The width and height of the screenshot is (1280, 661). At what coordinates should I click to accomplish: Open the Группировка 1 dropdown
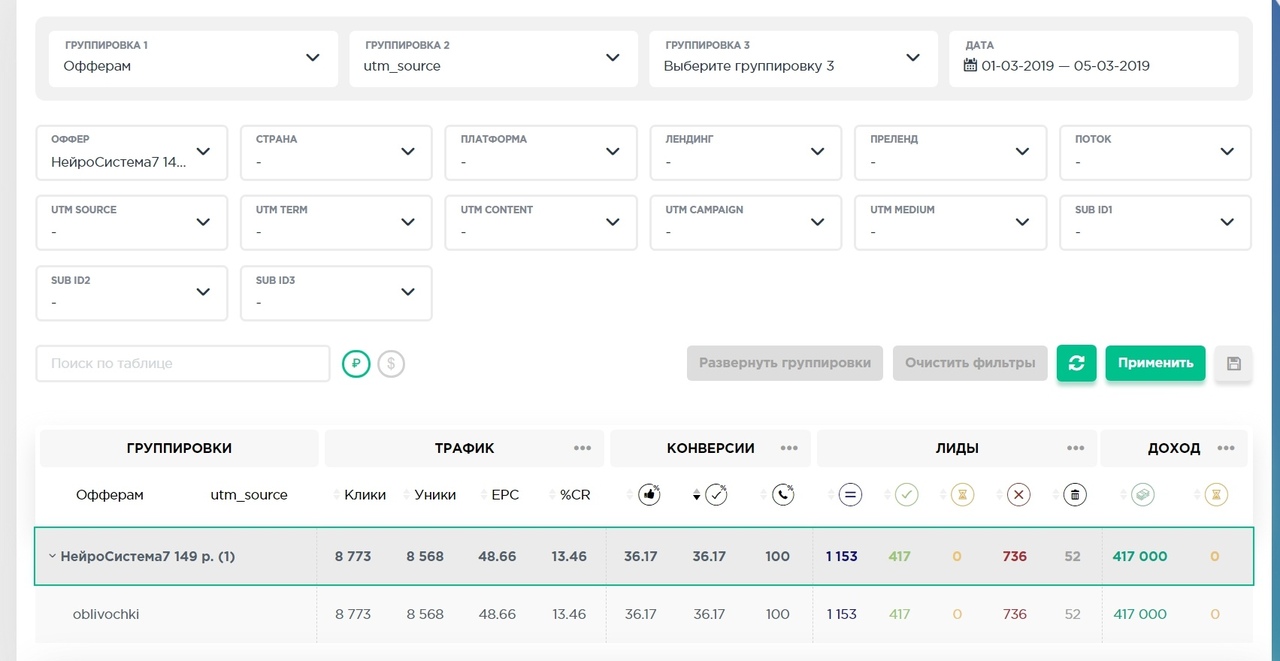coord(193,58)
